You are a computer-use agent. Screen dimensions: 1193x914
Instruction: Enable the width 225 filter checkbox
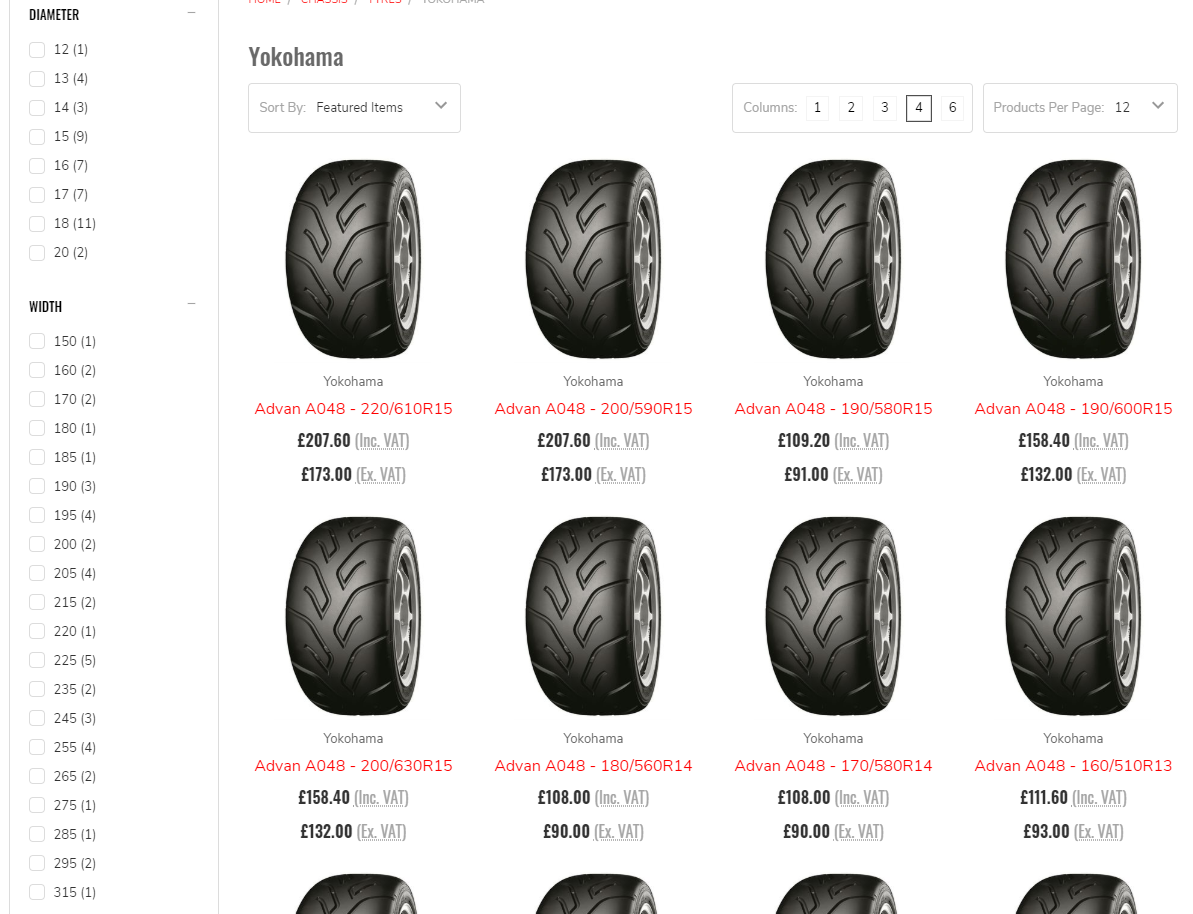tap(38, 660)
